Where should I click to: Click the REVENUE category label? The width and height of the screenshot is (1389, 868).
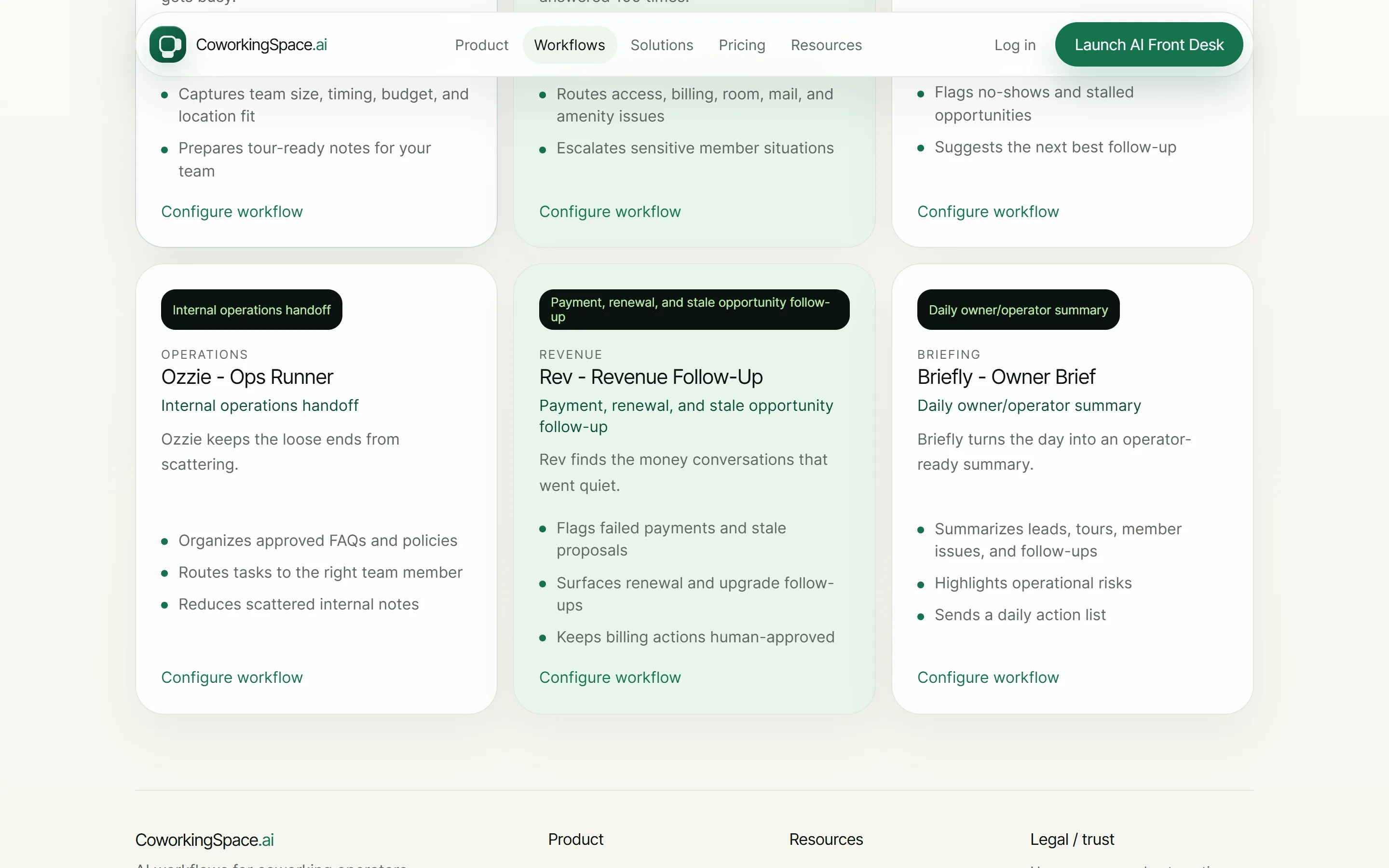tap(571, 355)
